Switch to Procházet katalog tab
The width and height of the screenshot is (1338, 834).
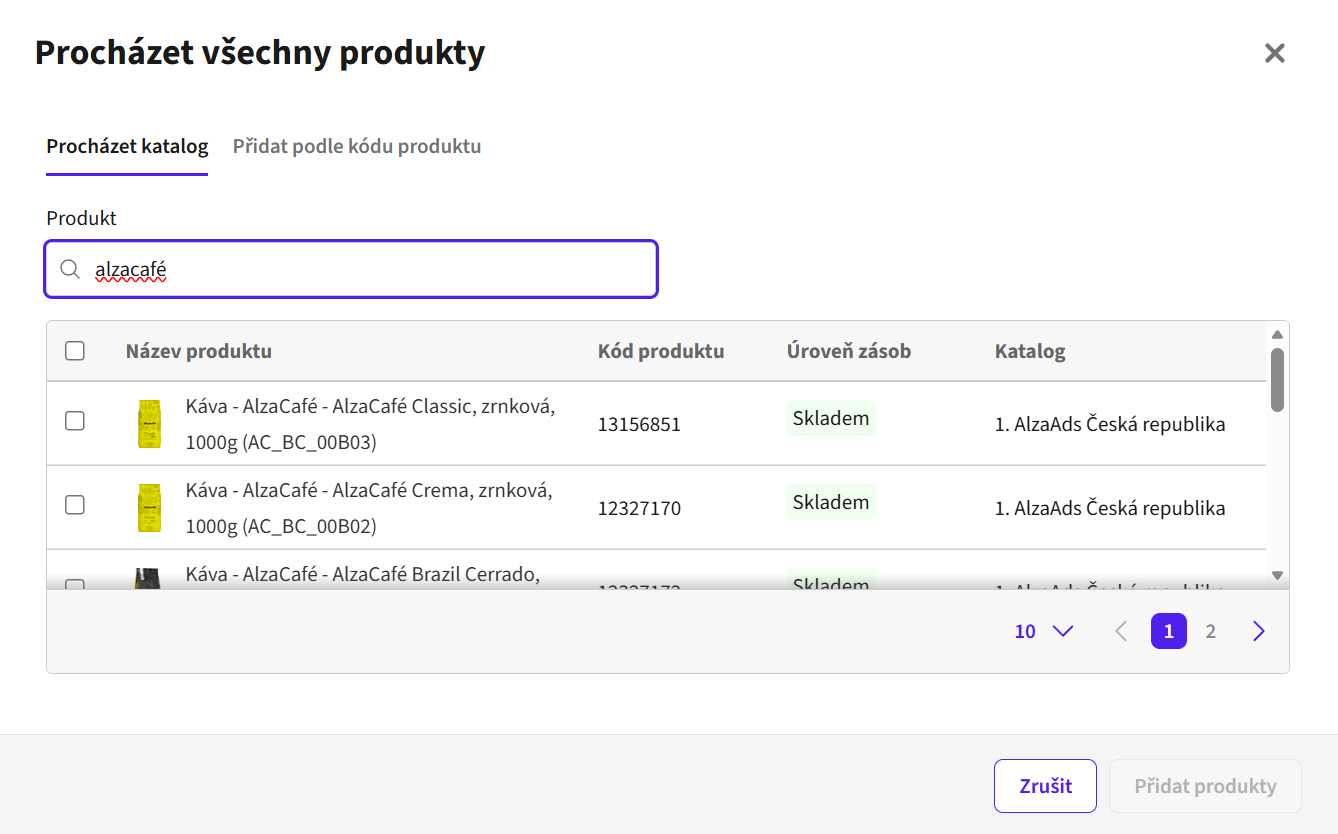tap(127, 146)
